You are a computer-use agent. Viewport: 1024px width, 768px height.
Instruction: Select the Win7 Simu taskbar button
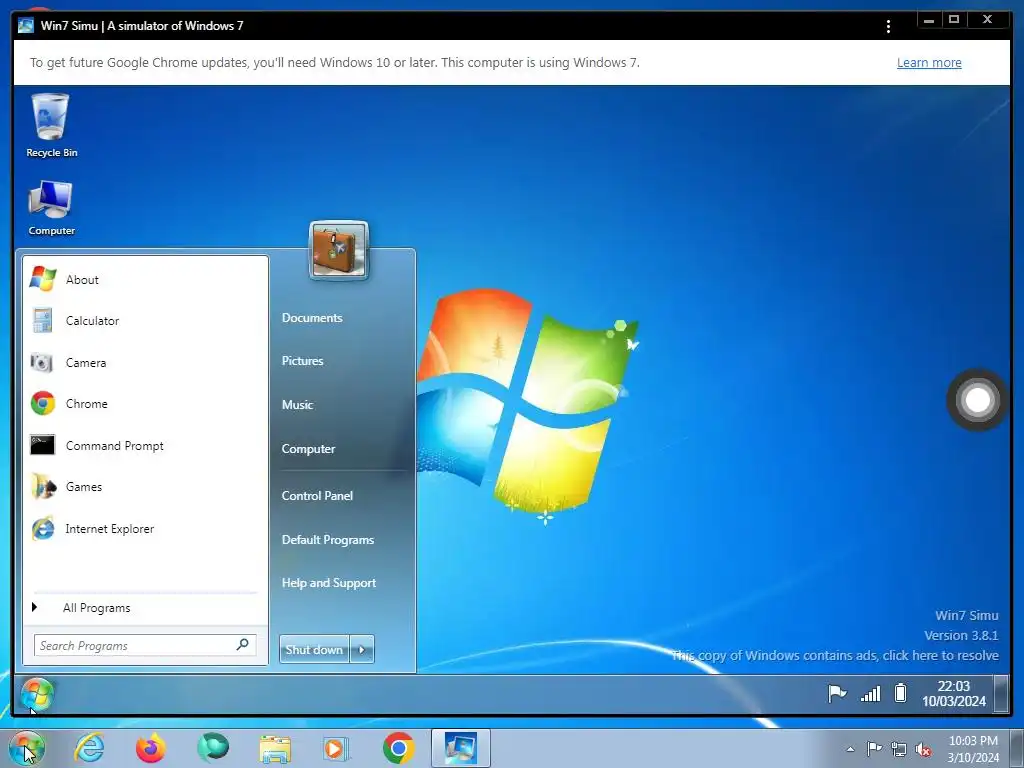pos(460,748)
